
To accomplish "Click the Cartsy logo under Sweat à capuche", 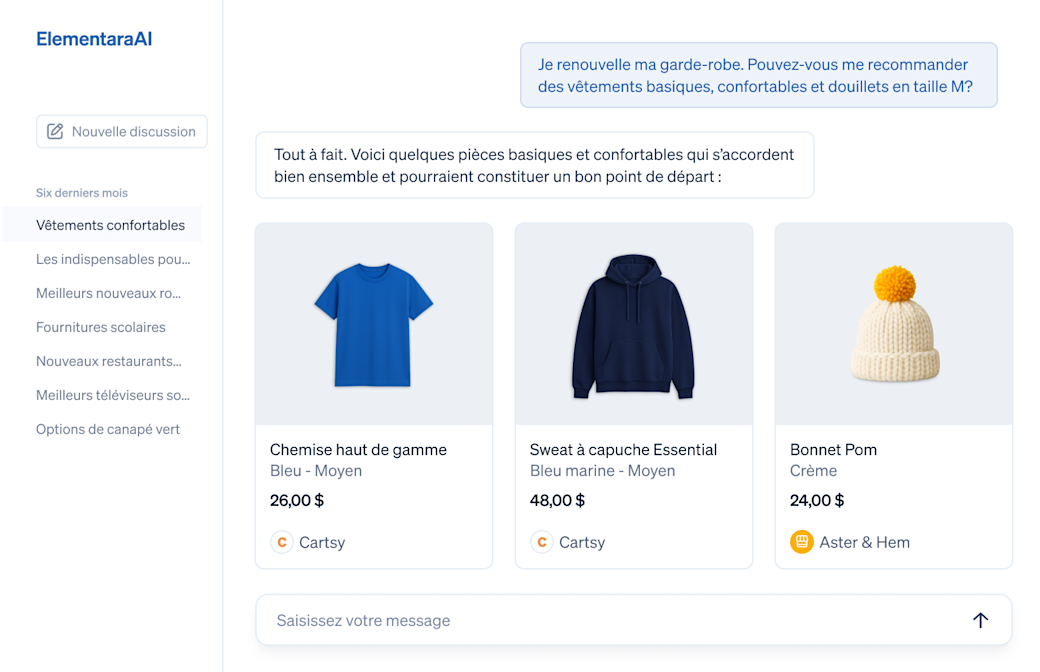I will click(542, 542).
